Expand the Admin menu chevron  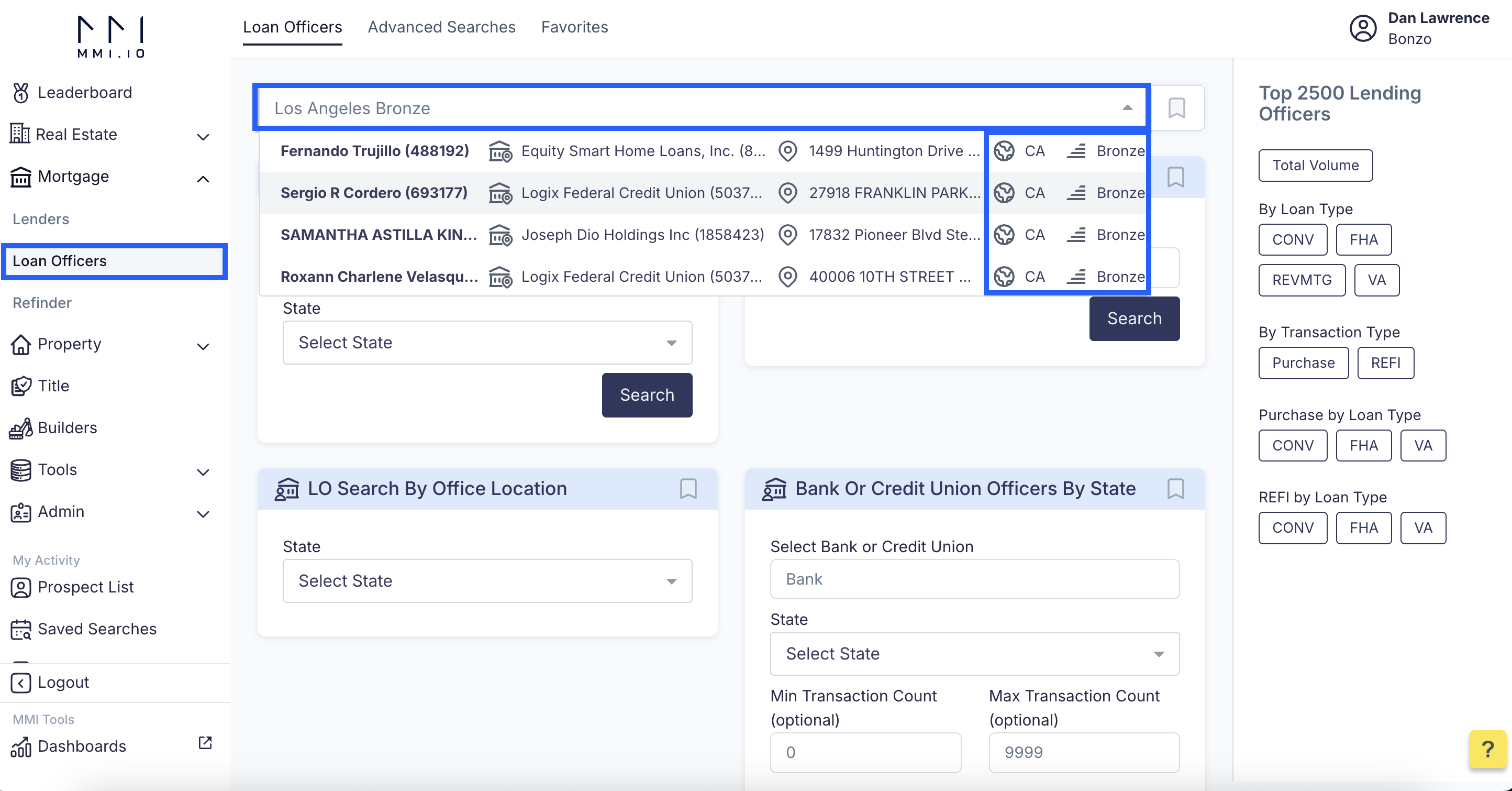click(x=203, y=514)
